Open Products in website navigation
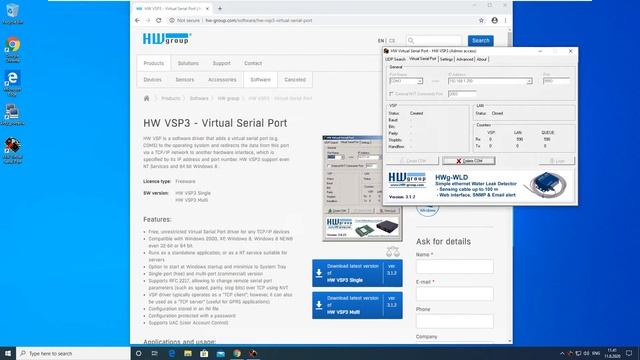 click(153, 63)
